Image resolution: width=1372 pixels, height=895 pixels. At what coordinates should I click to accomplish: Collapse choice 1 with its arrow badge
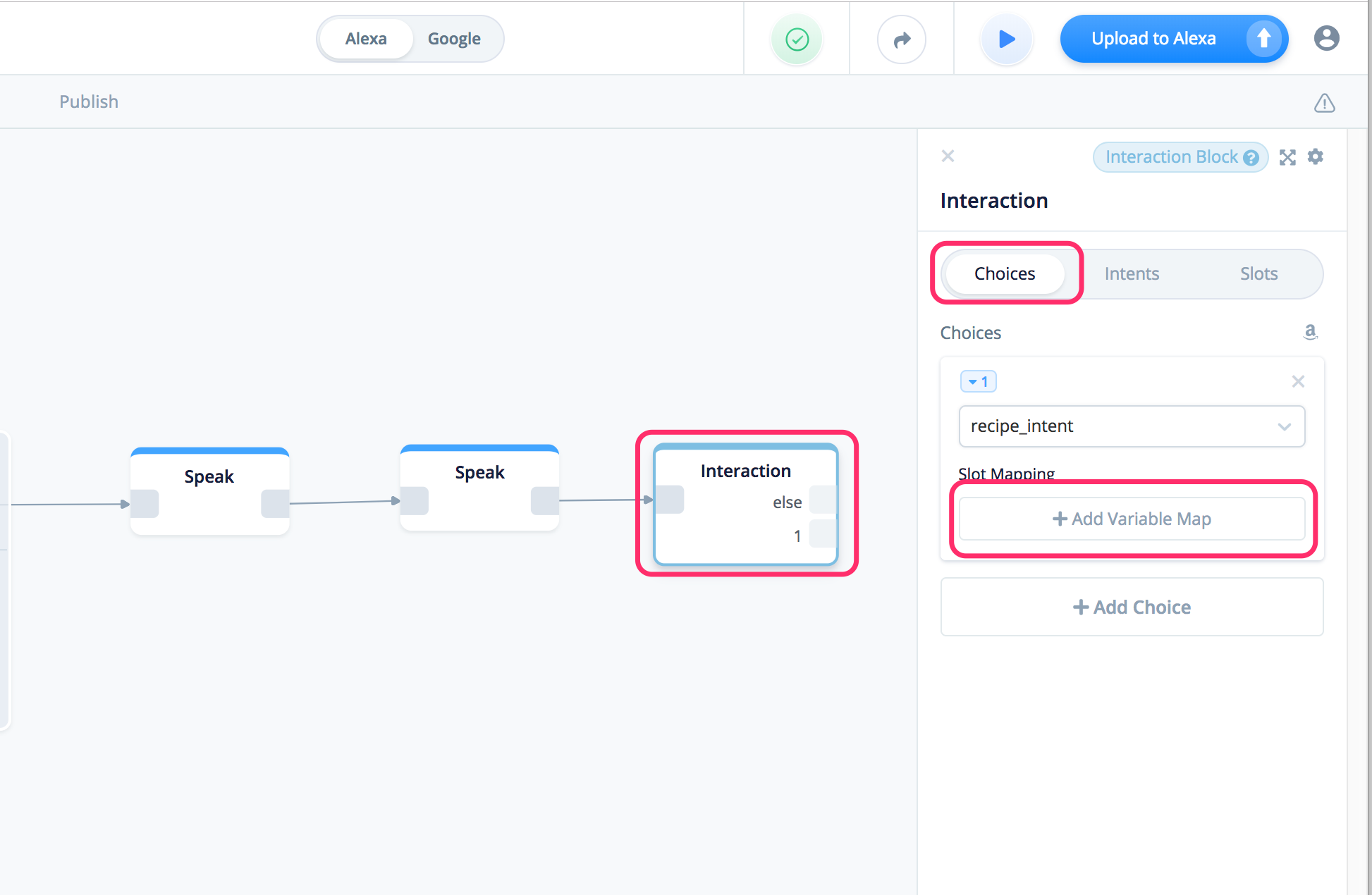978,381
